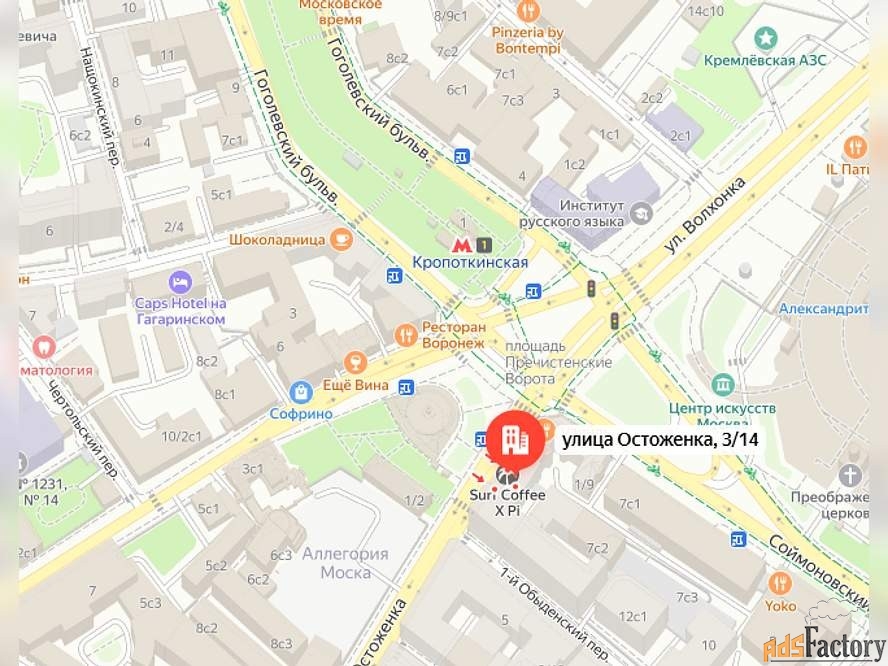Screen dimensions: 888x666
Task: Click the Преображенская церковь cross icon
Action: click(849, 475)
